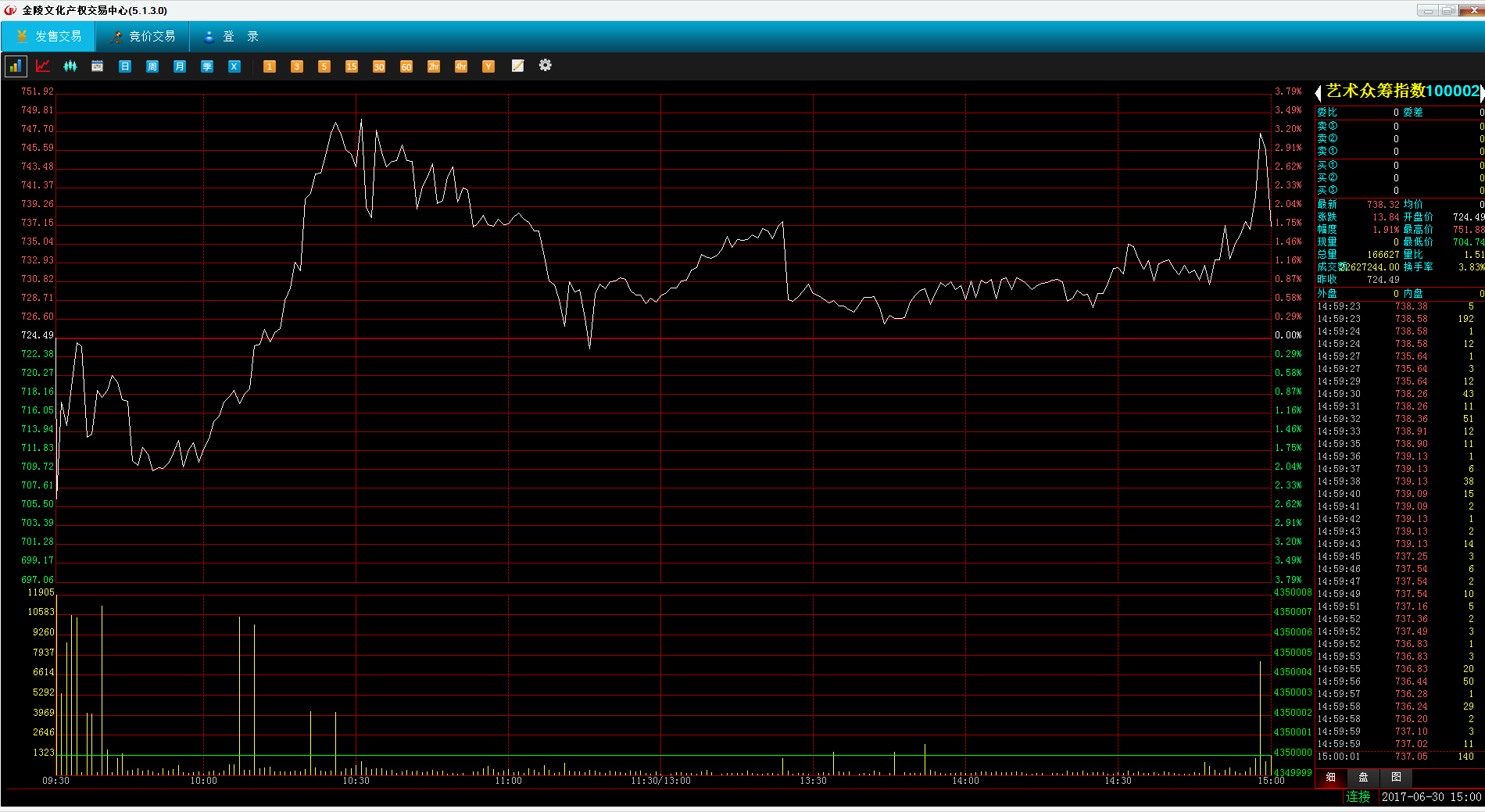Screen dimensions: 1485x812
Task: Click the 艺术众筹指数100002 title
Action: click(1403, 91)
